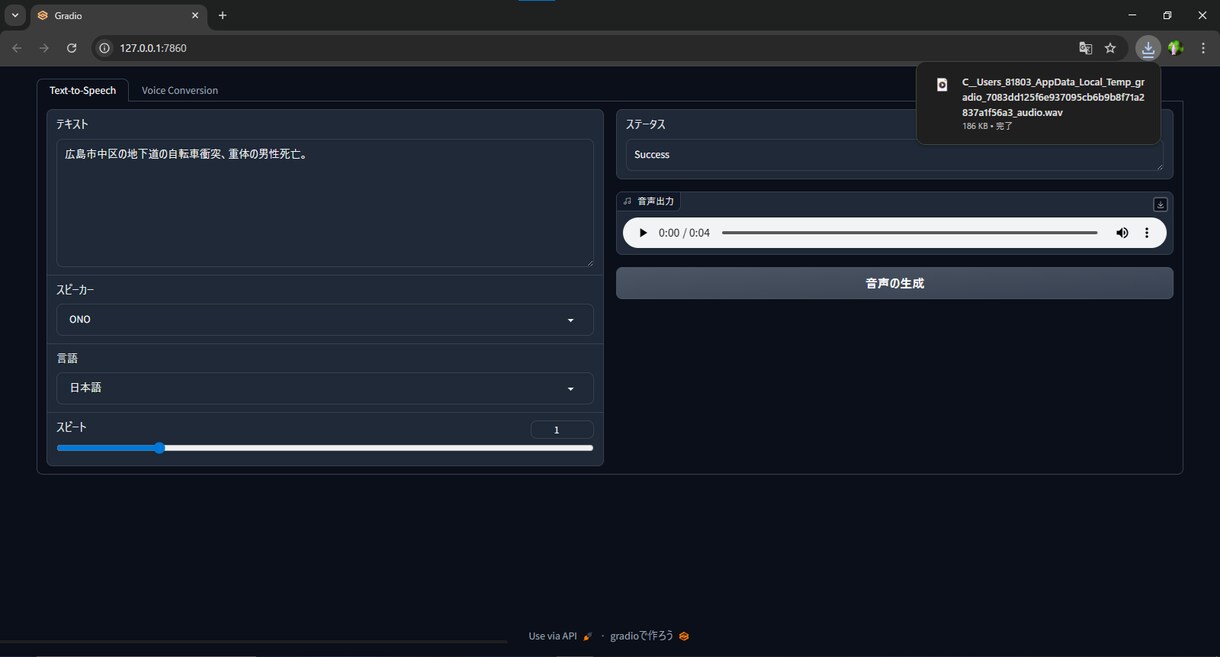This screenshot has height=657, width=1220.
Task: Open audio player three-dot options menu
Action: coord(1147,233)
